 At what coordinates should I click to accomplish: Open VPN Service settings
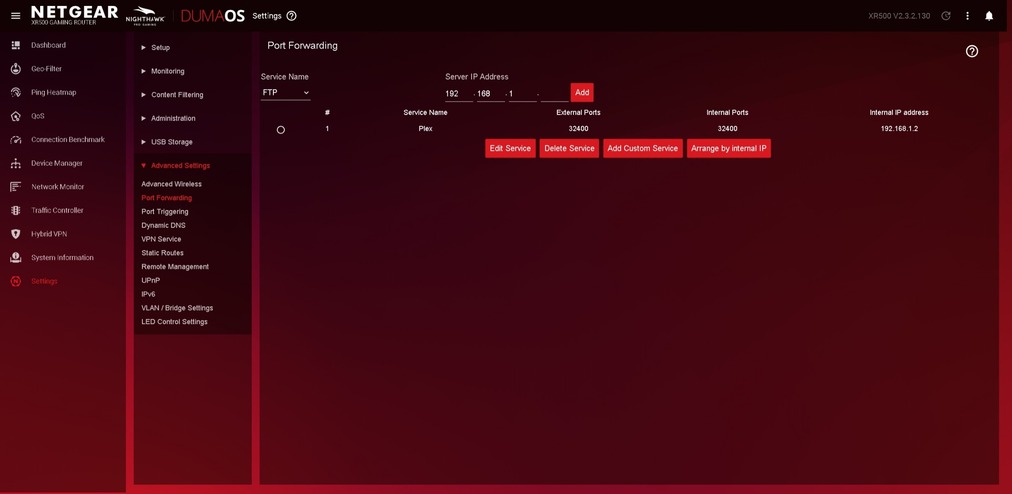161,239
